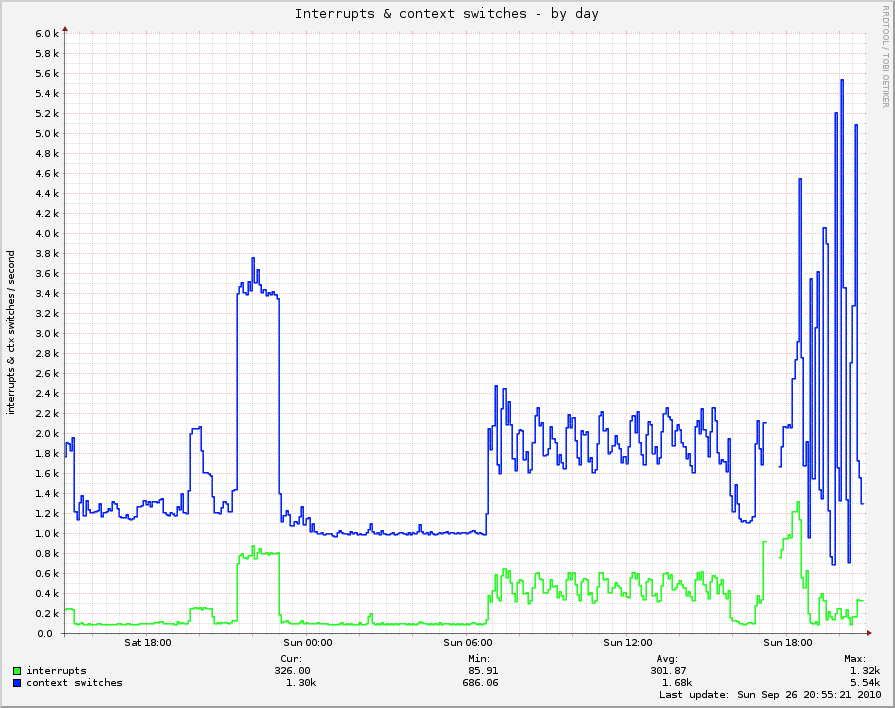Select interrupts minimum value 85.91
The image size is (895, 708).
[483, 671]
